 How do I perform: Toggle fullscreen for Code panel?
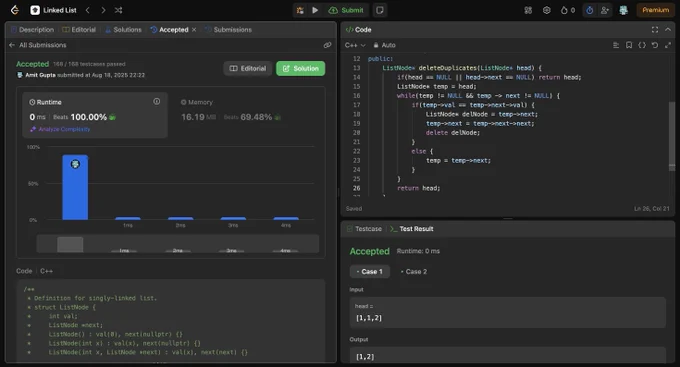point(655,29)
